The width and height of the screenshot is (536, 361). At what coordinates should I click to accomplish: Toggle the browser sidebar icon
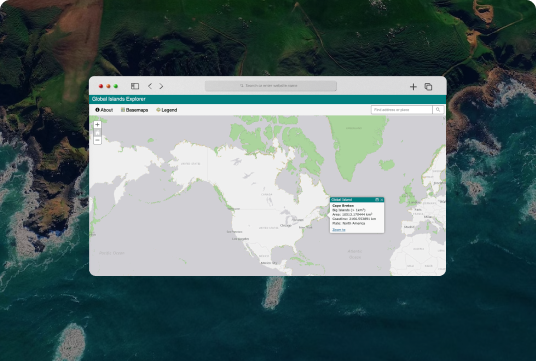[135, 86]
